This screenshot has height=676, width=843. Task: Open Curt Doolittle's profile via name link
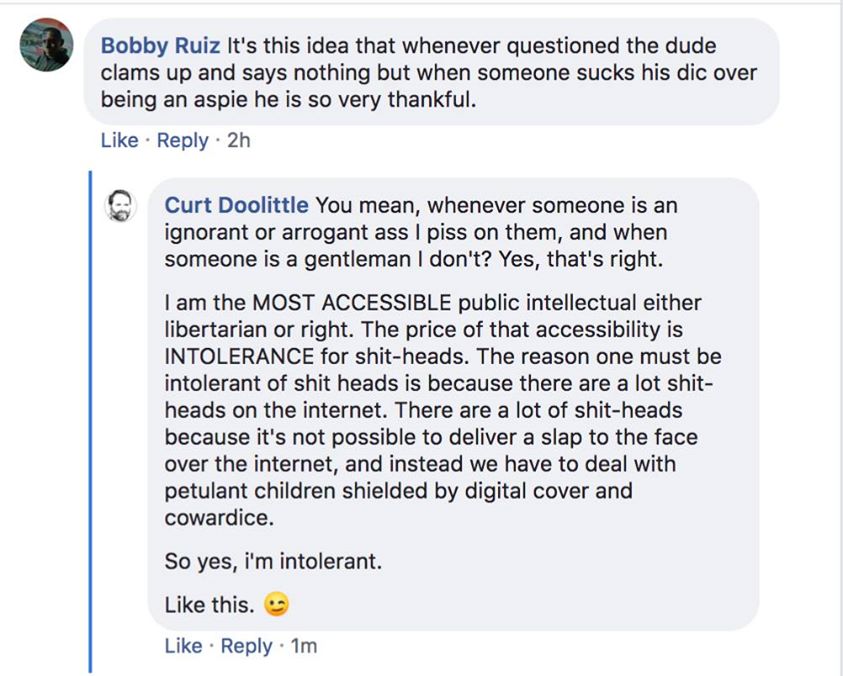tap(236, 206)
